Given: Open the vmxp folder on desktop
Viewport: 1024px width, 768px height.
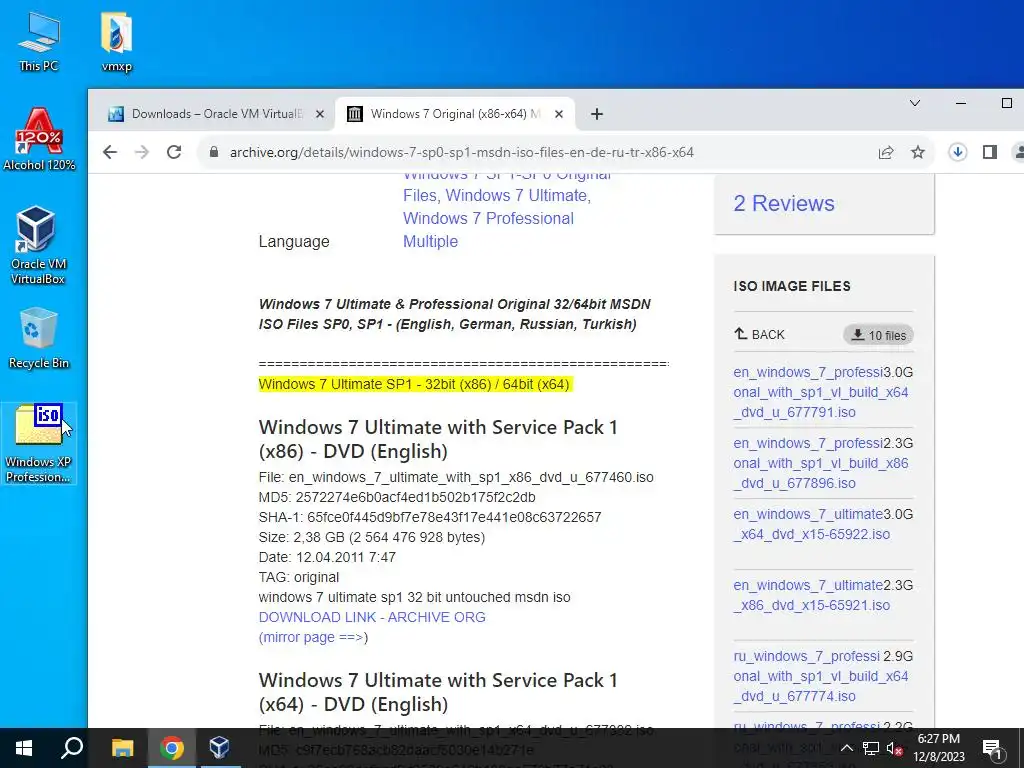Looking at the screenshot, I should pos(117,42).
